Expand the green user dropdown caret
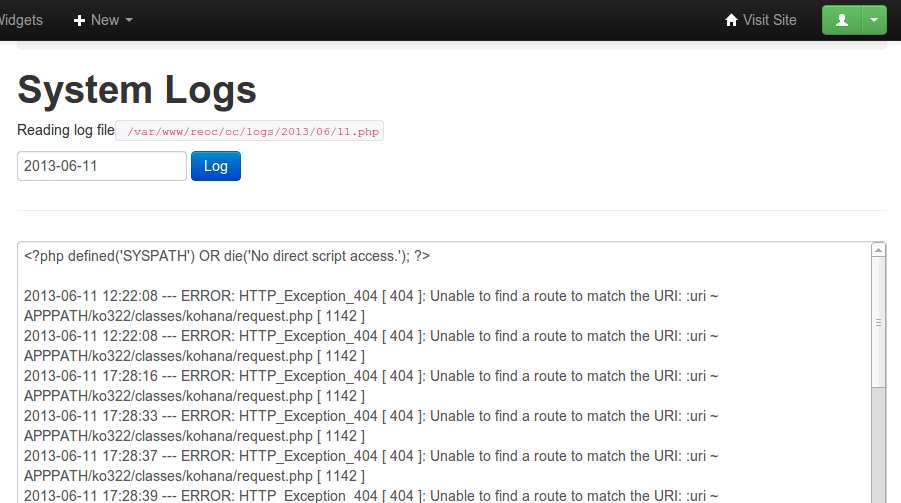The image size is (901, 503). pyautogui.click(x=874, y=20)
